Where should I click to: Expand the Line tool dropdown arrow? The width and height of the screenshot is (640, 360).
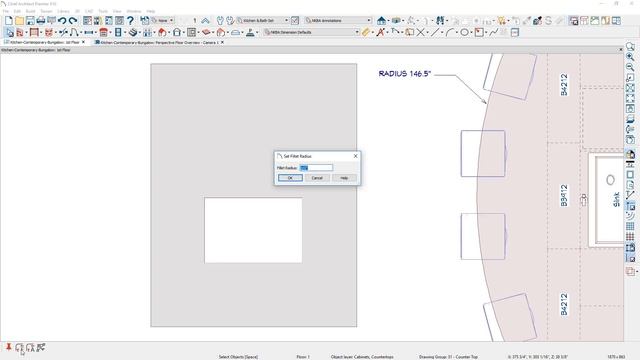(x=442, y=32)
